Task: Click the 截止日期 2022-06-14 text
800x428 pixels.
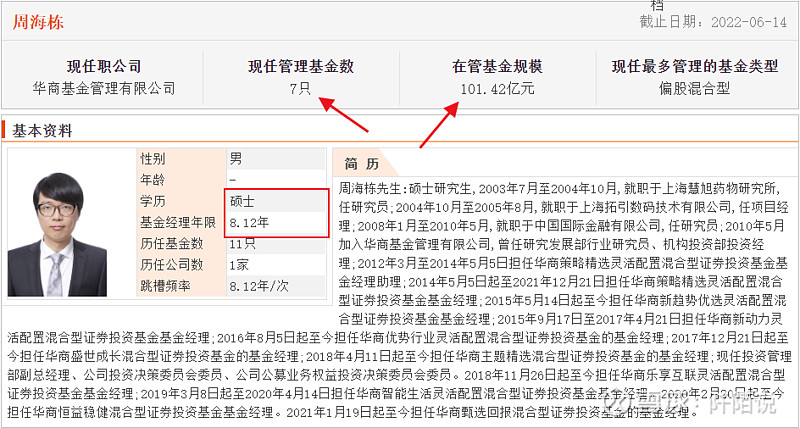Action: [713, 22]
